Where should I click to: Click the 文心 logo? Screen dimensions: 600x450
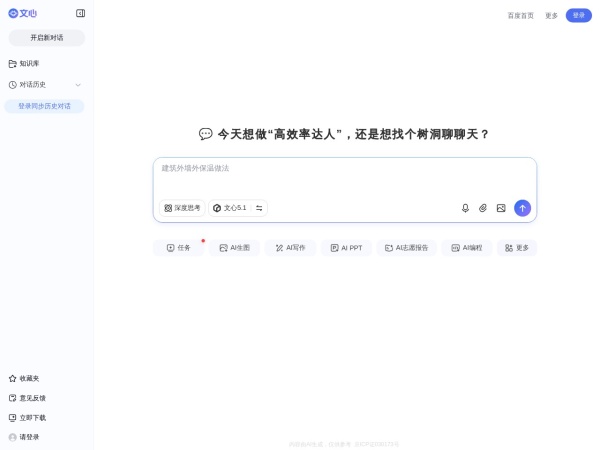coord(23,13)
